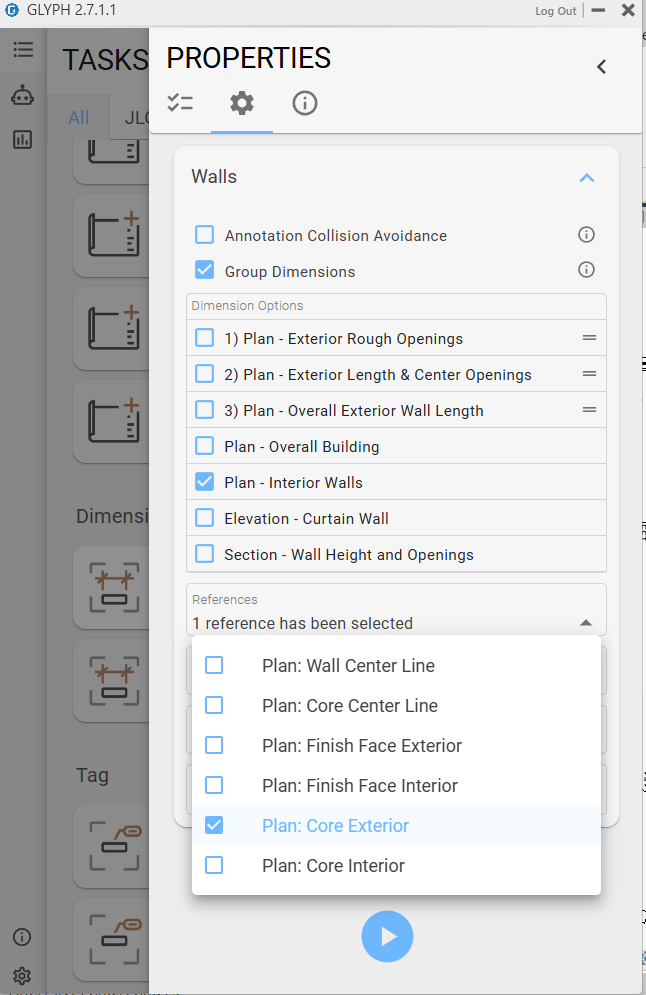Viewport: 646px width, 995px height.
Task: Click the blue run play button
Action: [x=387, y=936]
